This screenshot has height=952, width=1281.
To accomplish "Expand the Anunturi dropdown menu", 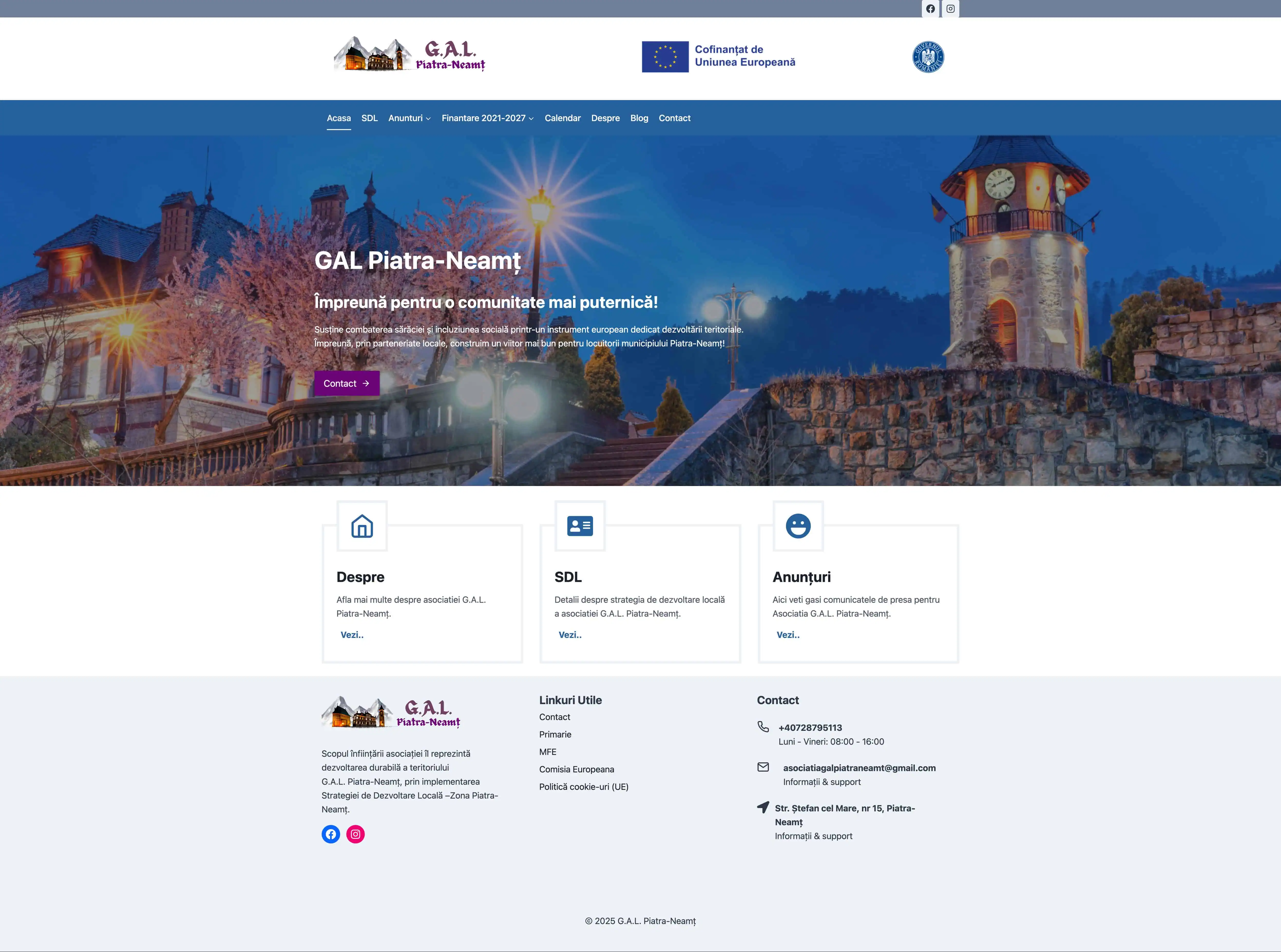I will tap(409, 118).
